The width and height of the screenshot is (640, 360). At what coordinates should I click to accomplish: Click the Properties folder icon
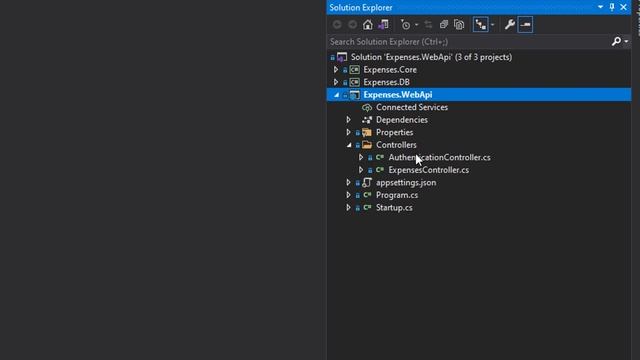pos(367,133)
